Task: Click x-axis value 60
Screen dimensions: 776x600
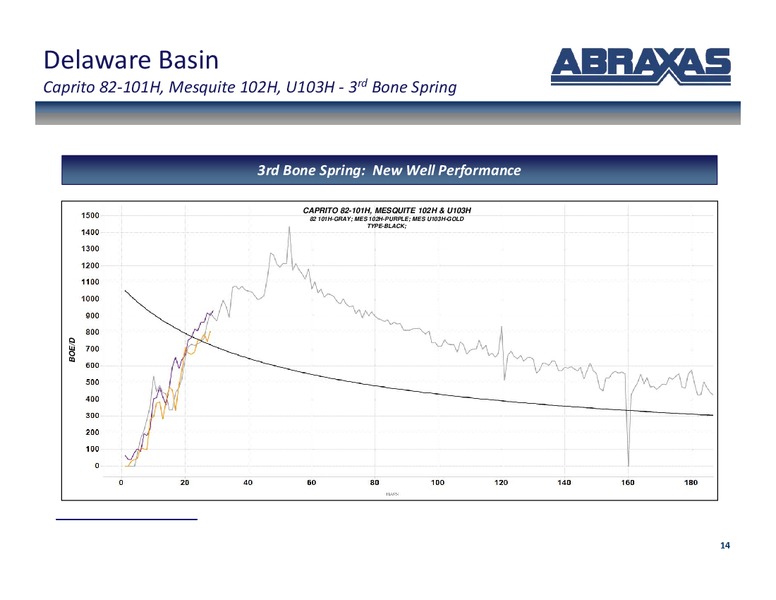Action: point(311,483)
